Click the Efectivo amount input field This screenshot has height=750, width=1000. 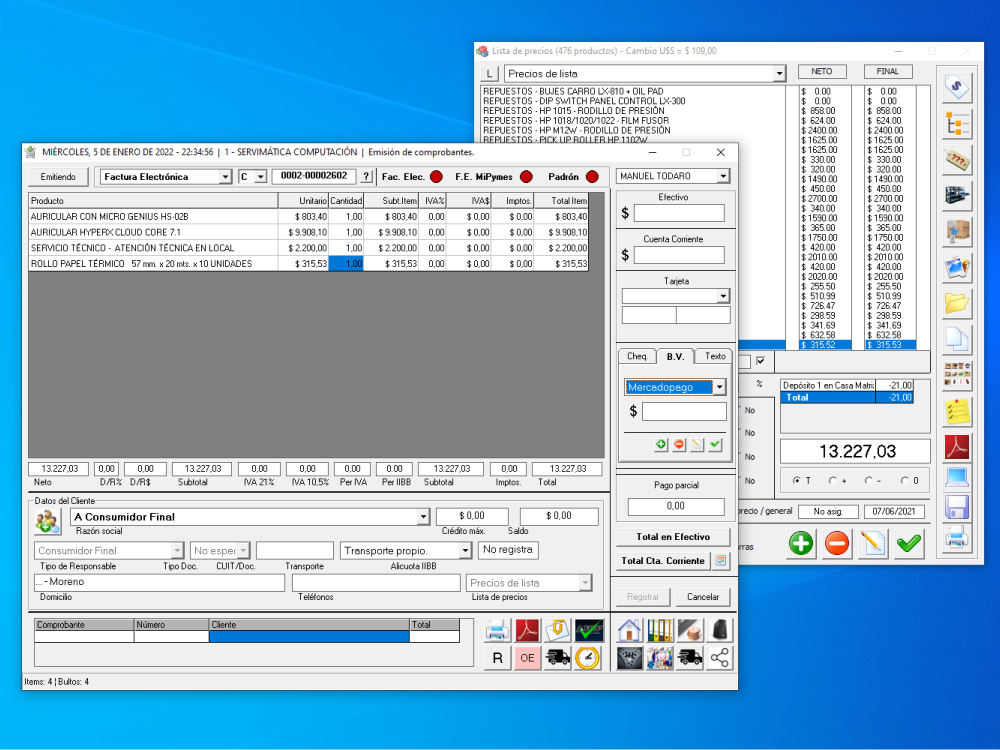point(679,213)
